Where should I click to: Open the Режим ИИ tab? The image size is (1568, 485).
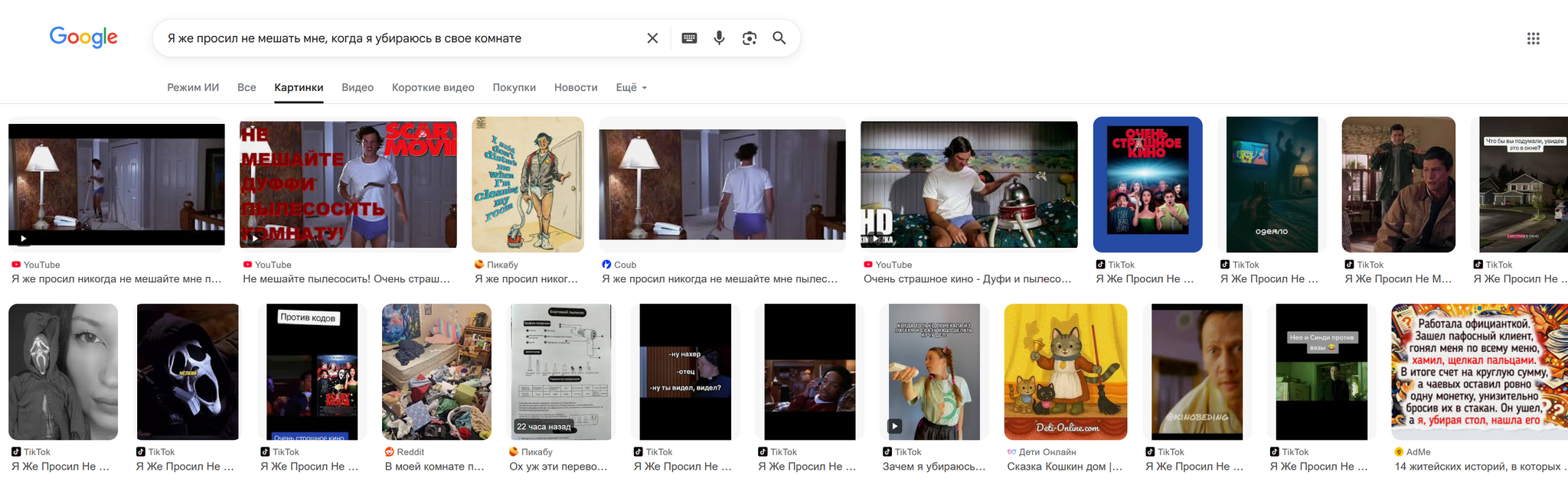pyautogui.click(x=193, y=88)
